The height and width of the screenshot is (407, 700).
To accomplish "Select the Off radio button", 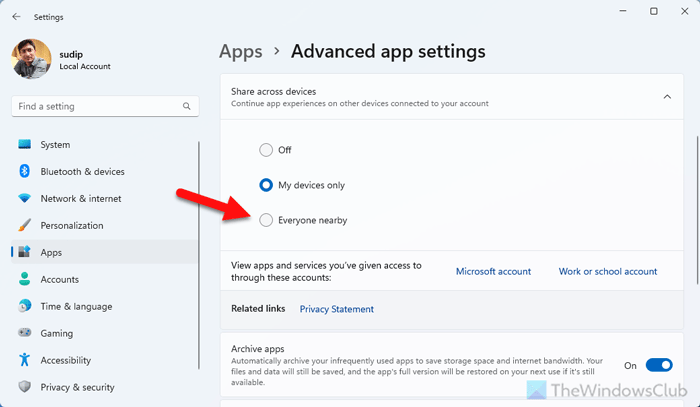I will pyautogui.click(x=266, y=150).
